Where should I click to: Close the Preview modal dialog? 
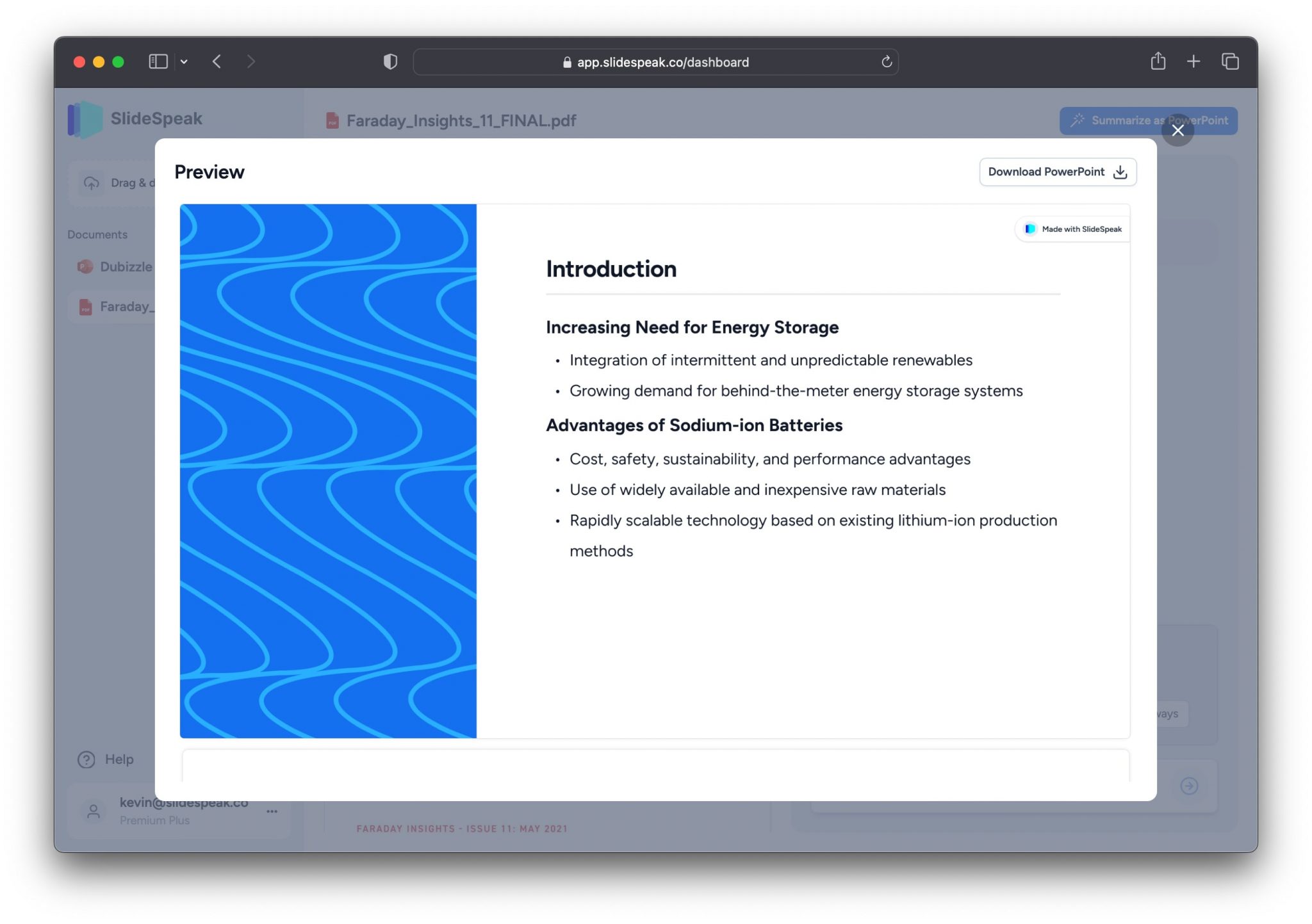pos(1178,130)
